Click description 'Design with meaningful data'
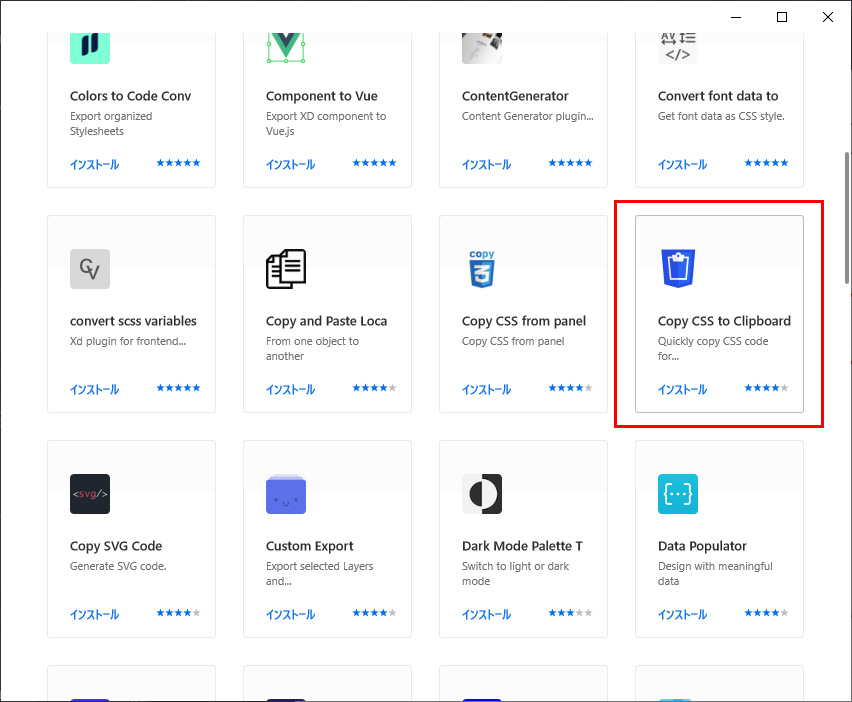The width and height of the screenshot is (852, 702). pyautogui.click(x=715, y=573)
